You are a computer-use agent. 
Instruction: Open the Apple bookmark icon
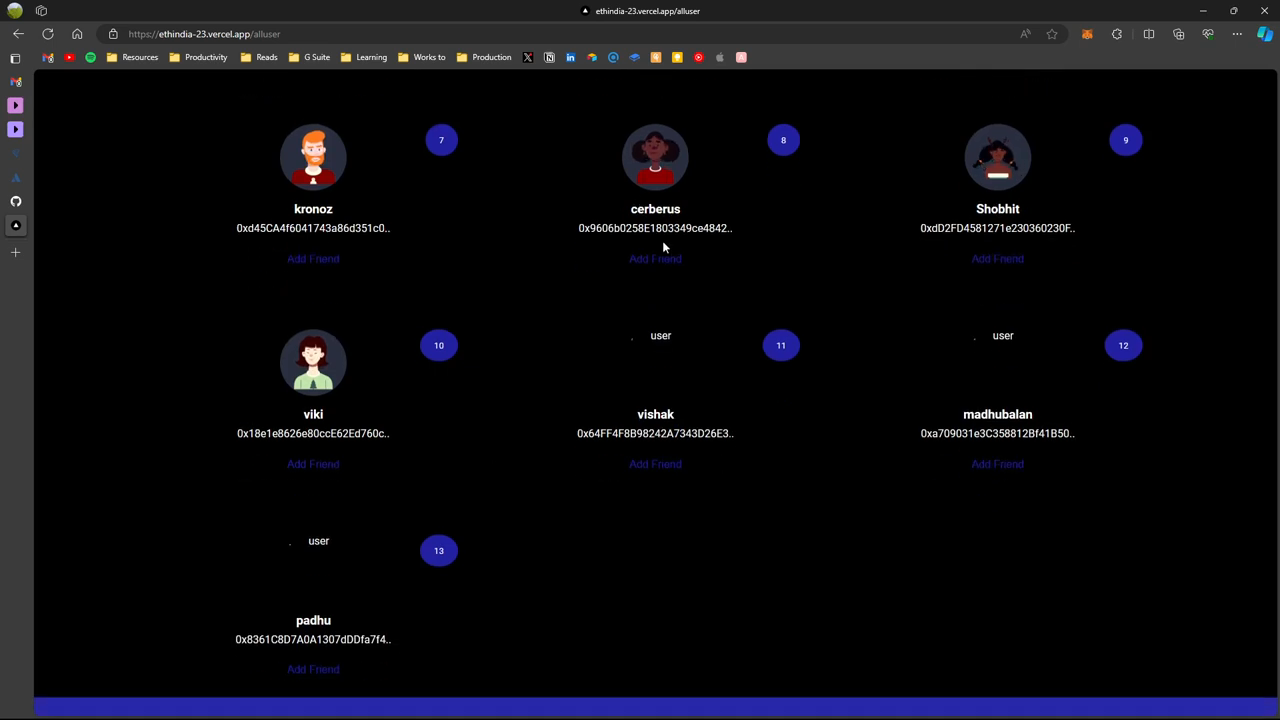(x=720, y=57)
